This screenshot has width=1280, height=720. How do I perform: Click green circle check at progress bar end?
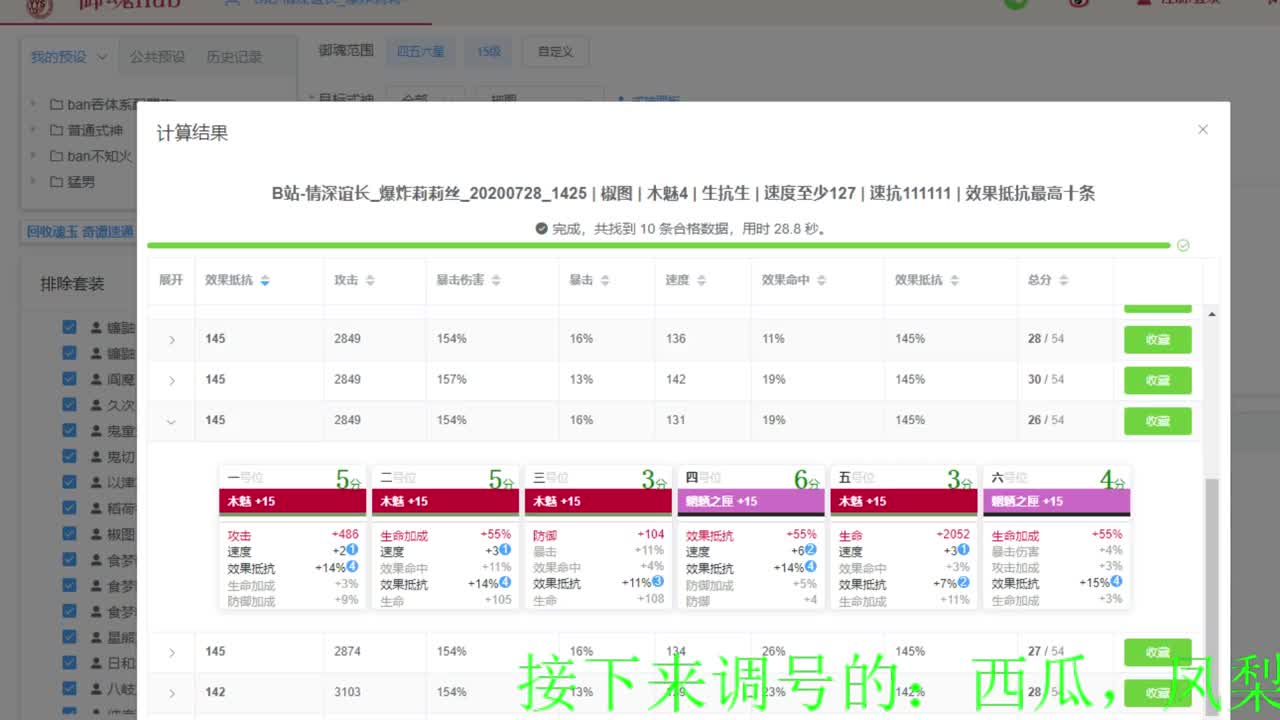[1183, 245]
